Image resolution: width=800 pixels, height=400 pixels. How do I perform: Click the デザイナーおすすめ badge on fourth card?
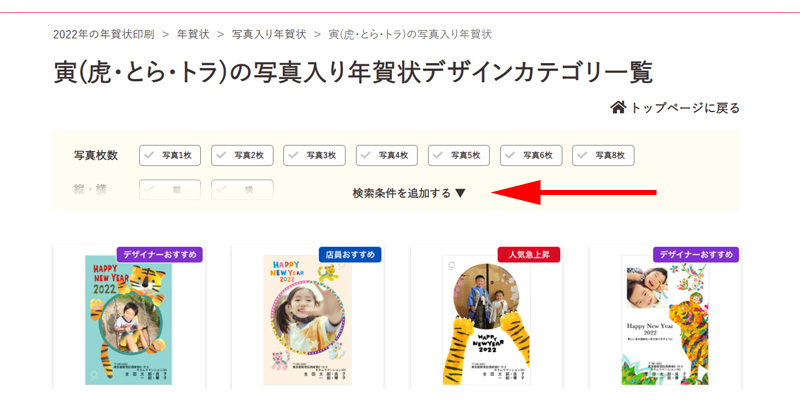coord(696,255)
